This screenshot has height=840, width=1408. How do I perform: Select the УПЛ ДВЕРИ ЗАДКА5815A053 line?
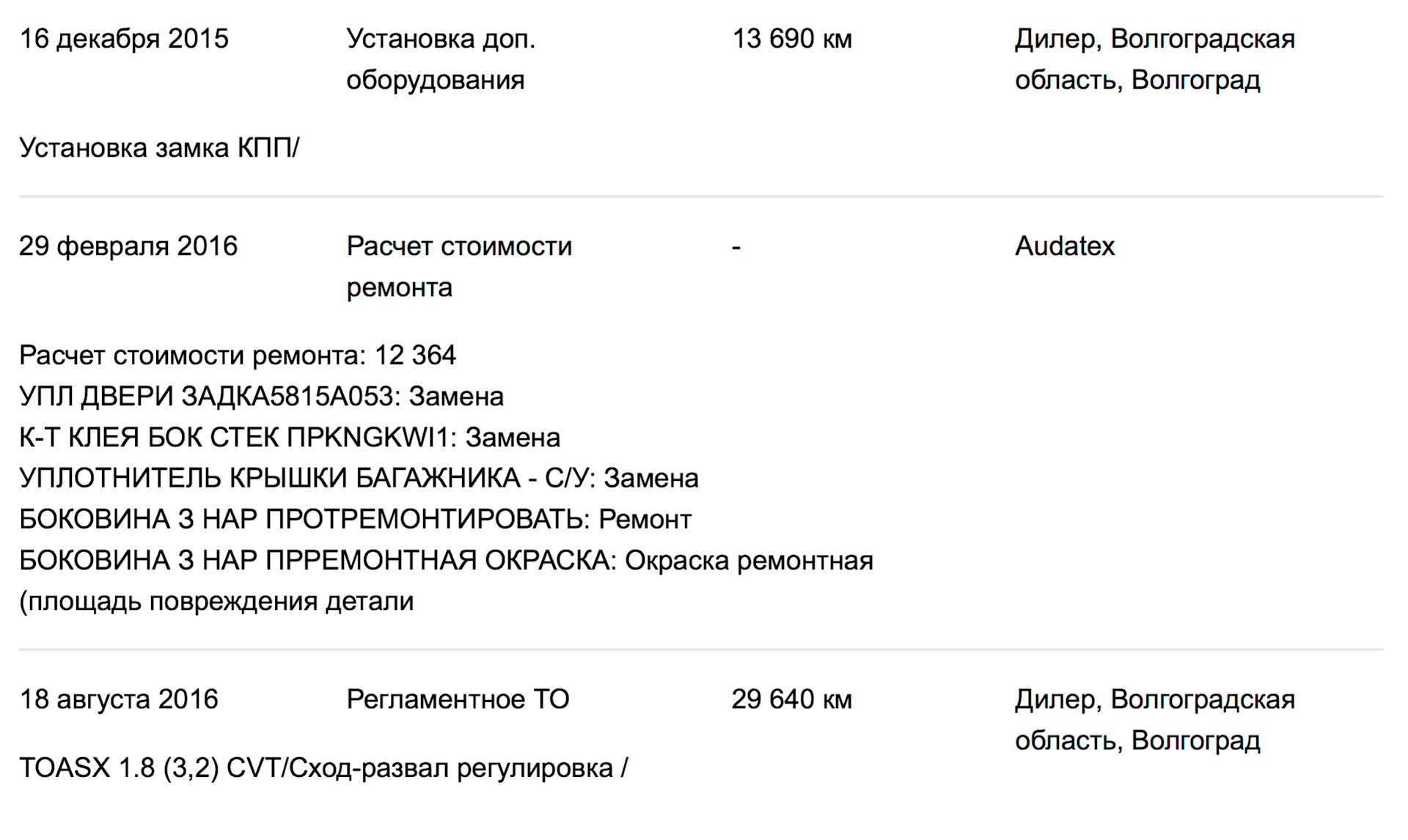point(261,397)
